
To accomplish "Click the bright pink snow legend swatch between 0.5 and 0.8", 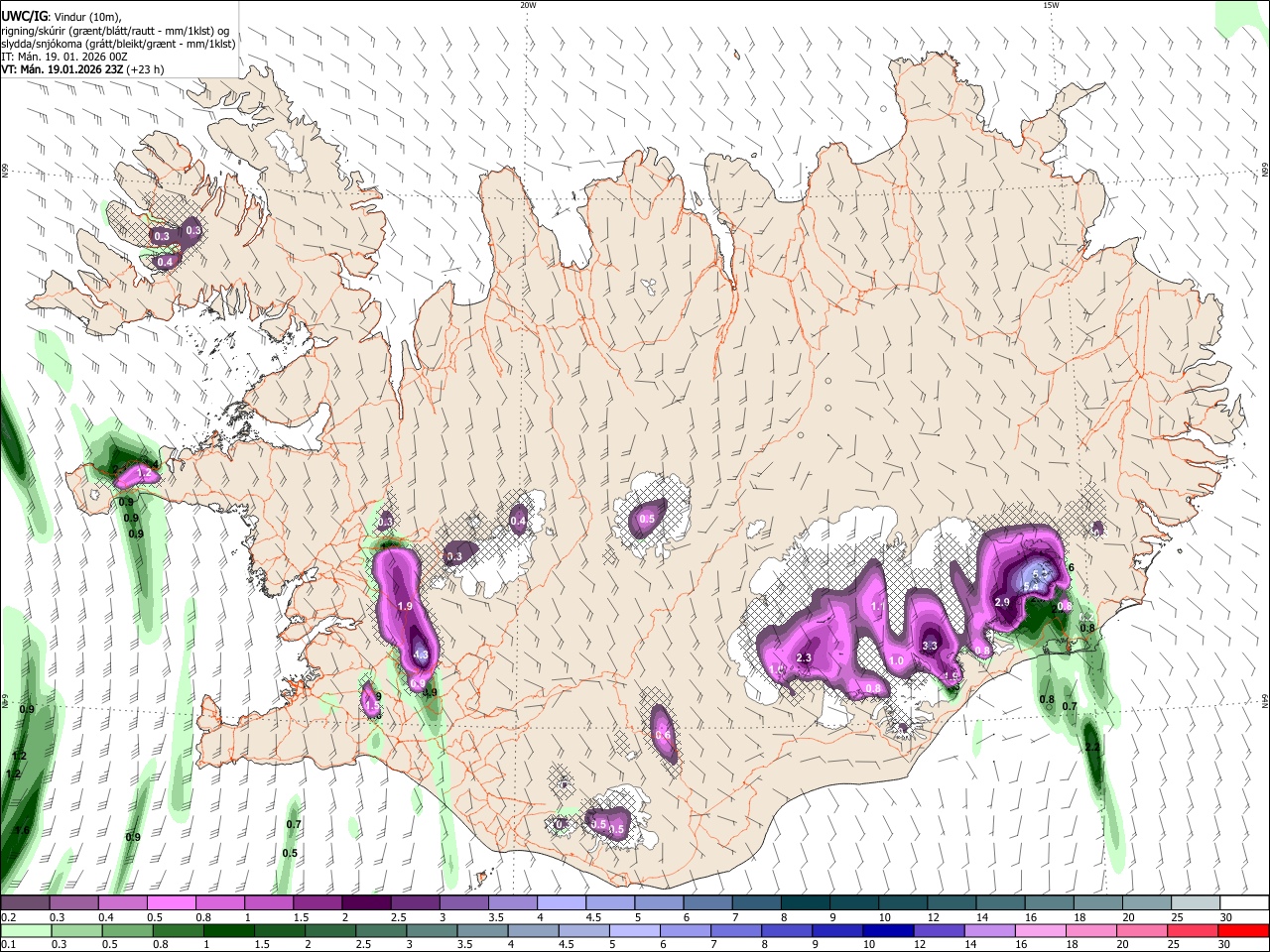I will coord(171,903).
